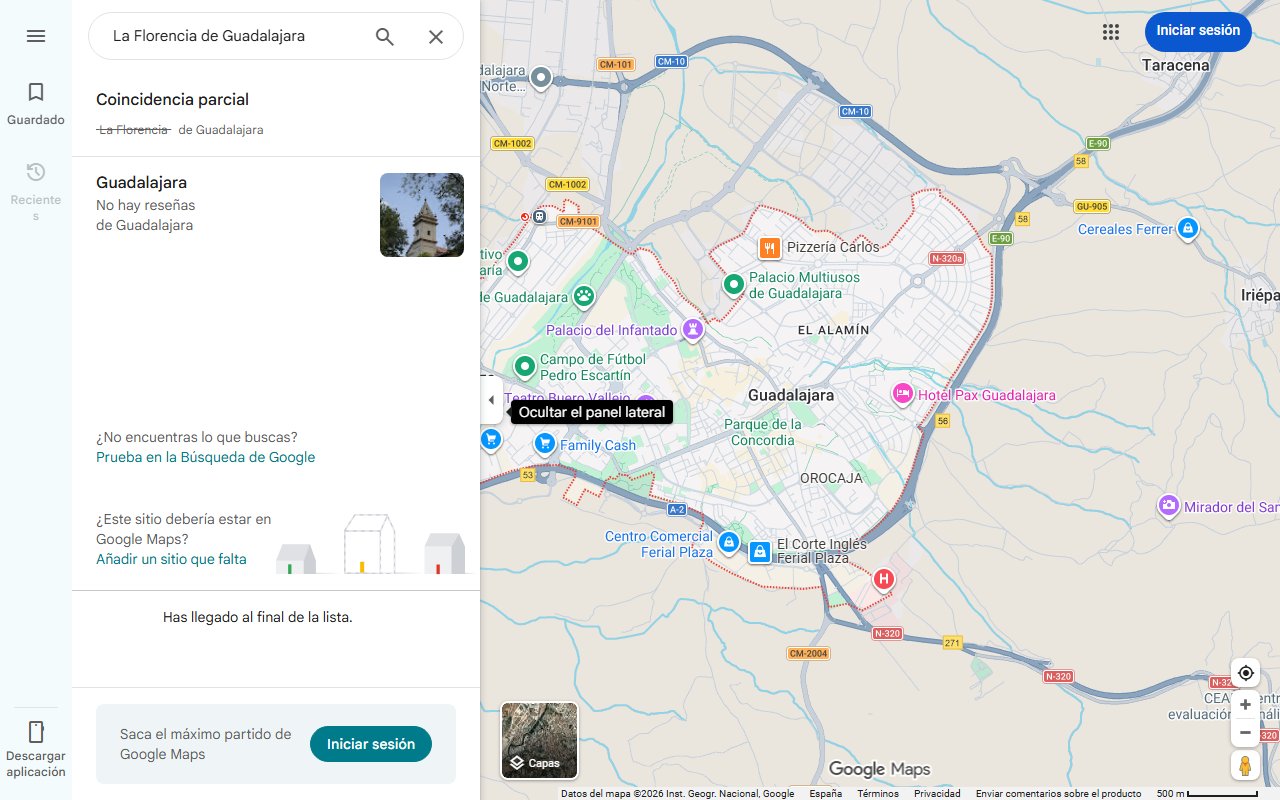Zoom out with the minus button
The width and height of the screenshot is (1280, 800).
[1245, 732]
